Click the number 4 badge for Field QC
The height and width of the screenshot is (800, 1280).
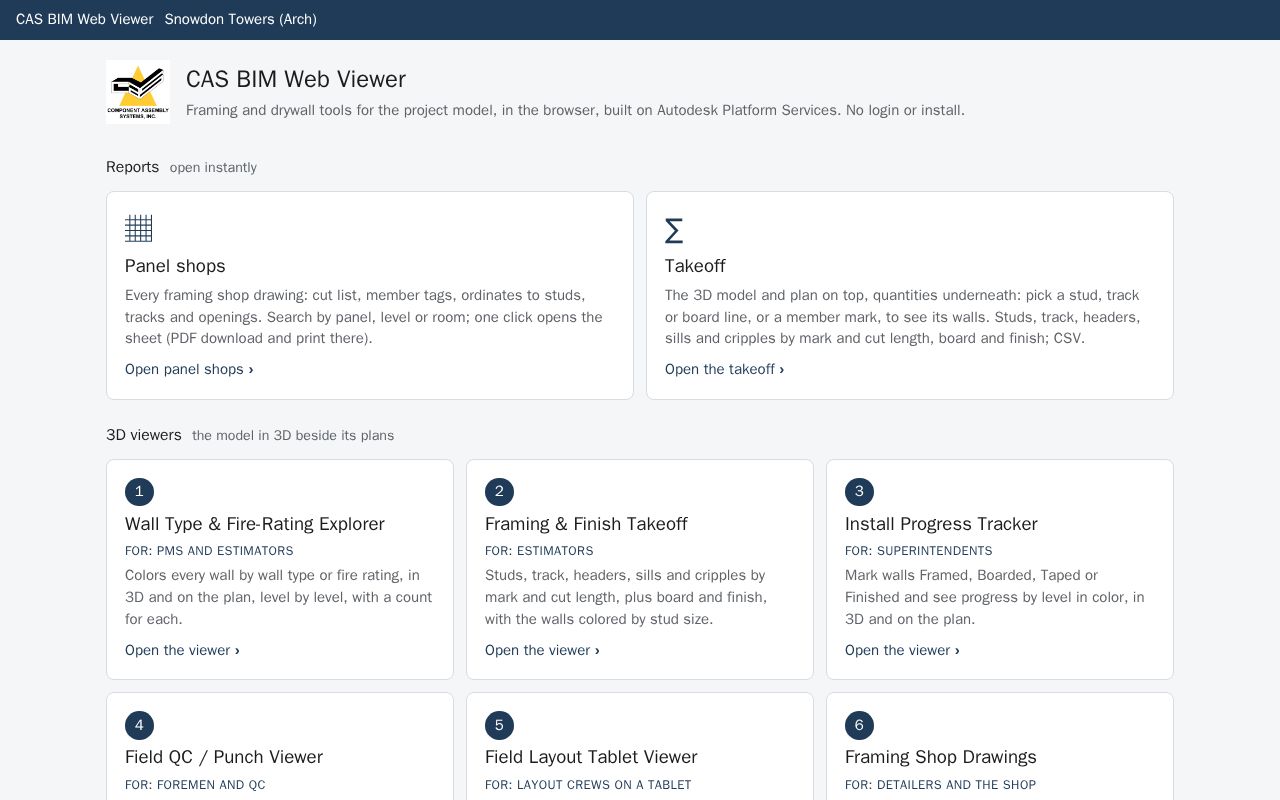pyautogui.click(x=139, y=725)
